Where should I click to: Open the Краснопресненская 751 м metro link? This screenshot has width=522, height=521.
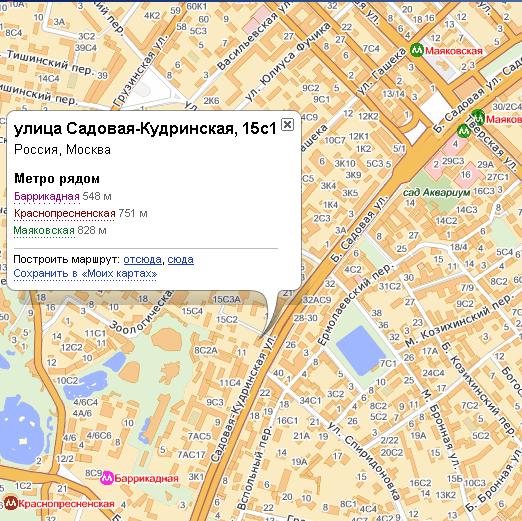click(x=64, y=213)
